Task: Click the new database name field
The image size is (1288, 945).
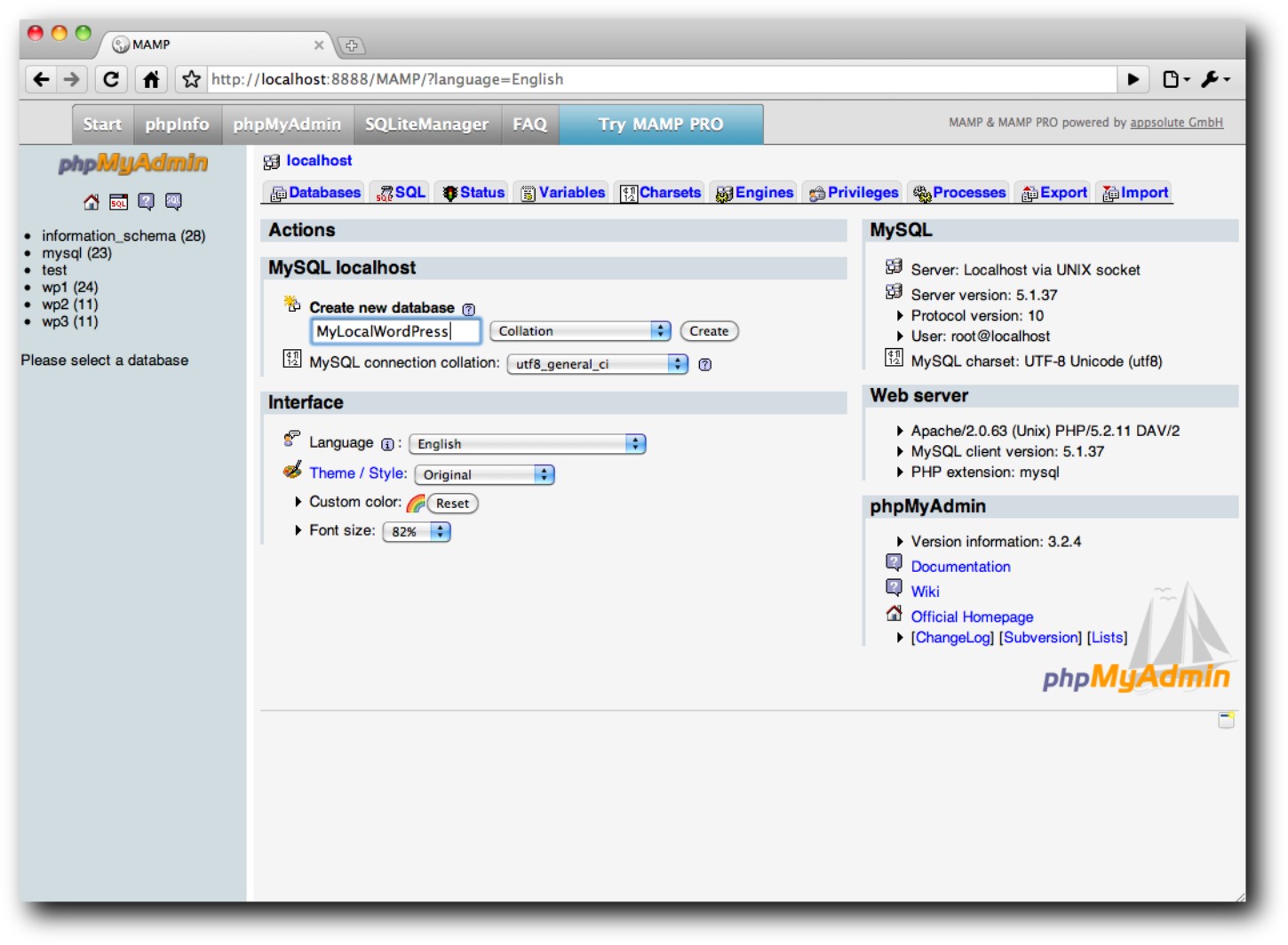Action: point(395,331)
